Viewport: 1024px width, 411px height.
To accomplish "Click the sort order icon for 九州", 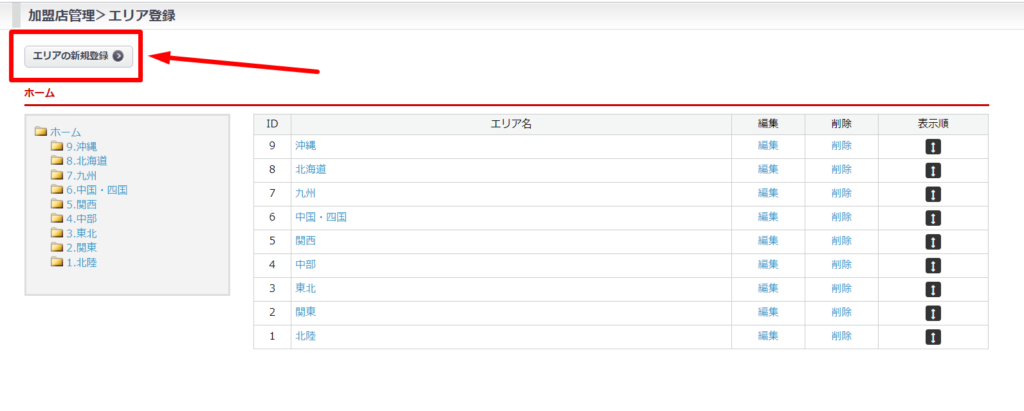I will tap(933, 194).
